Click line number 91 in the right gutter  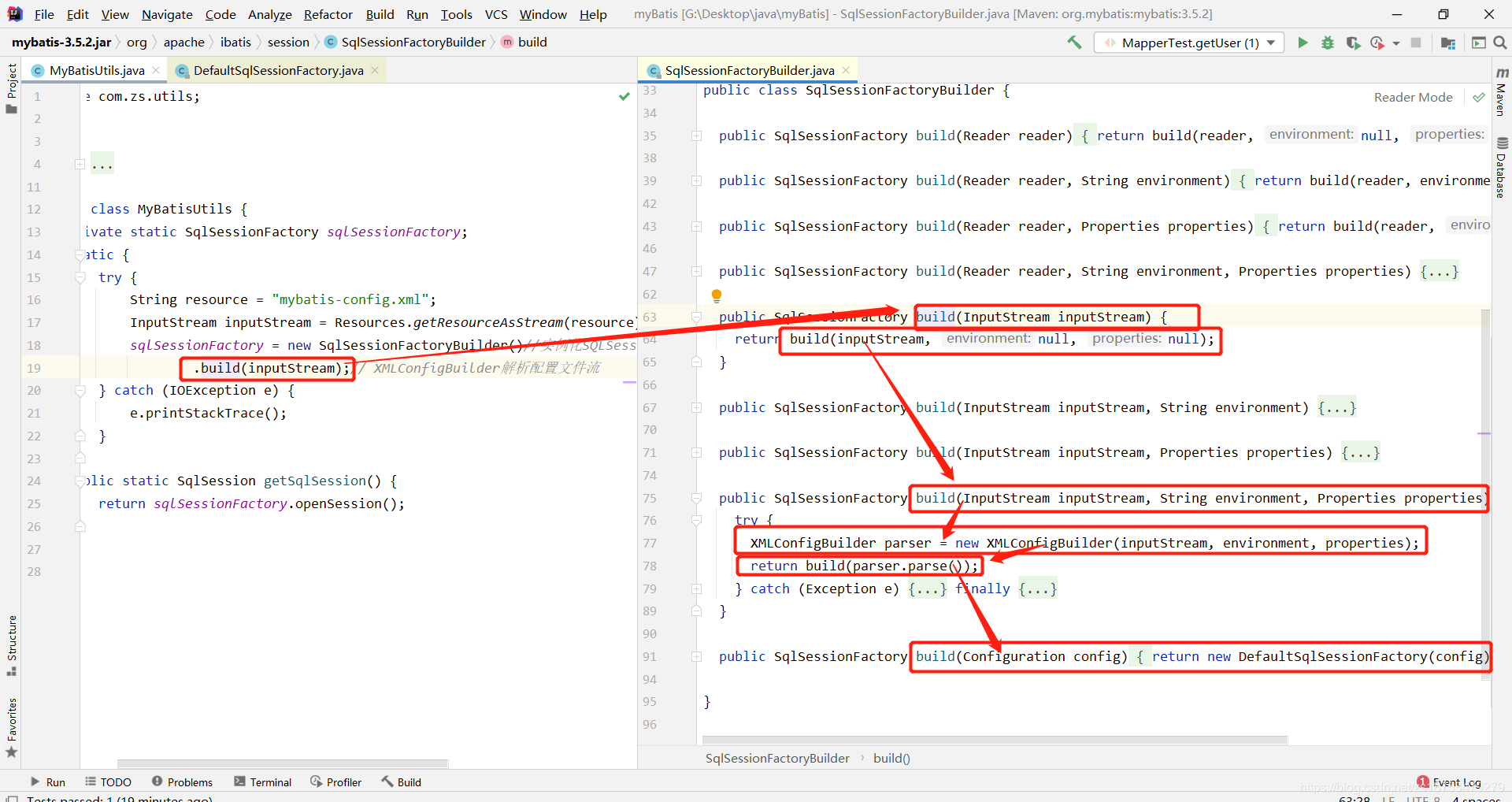(x=650, y=656)
